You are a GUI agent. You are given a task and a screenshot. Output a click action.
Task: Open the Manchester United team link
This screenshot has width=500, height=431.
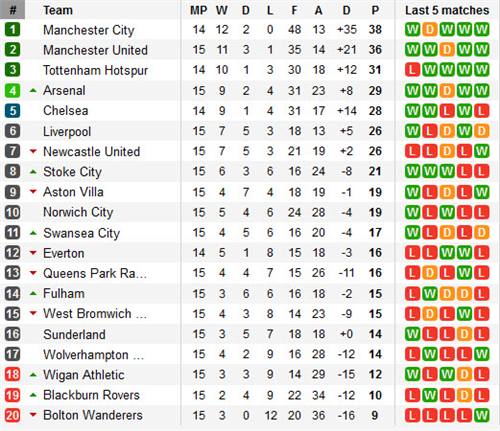point(95,50)
